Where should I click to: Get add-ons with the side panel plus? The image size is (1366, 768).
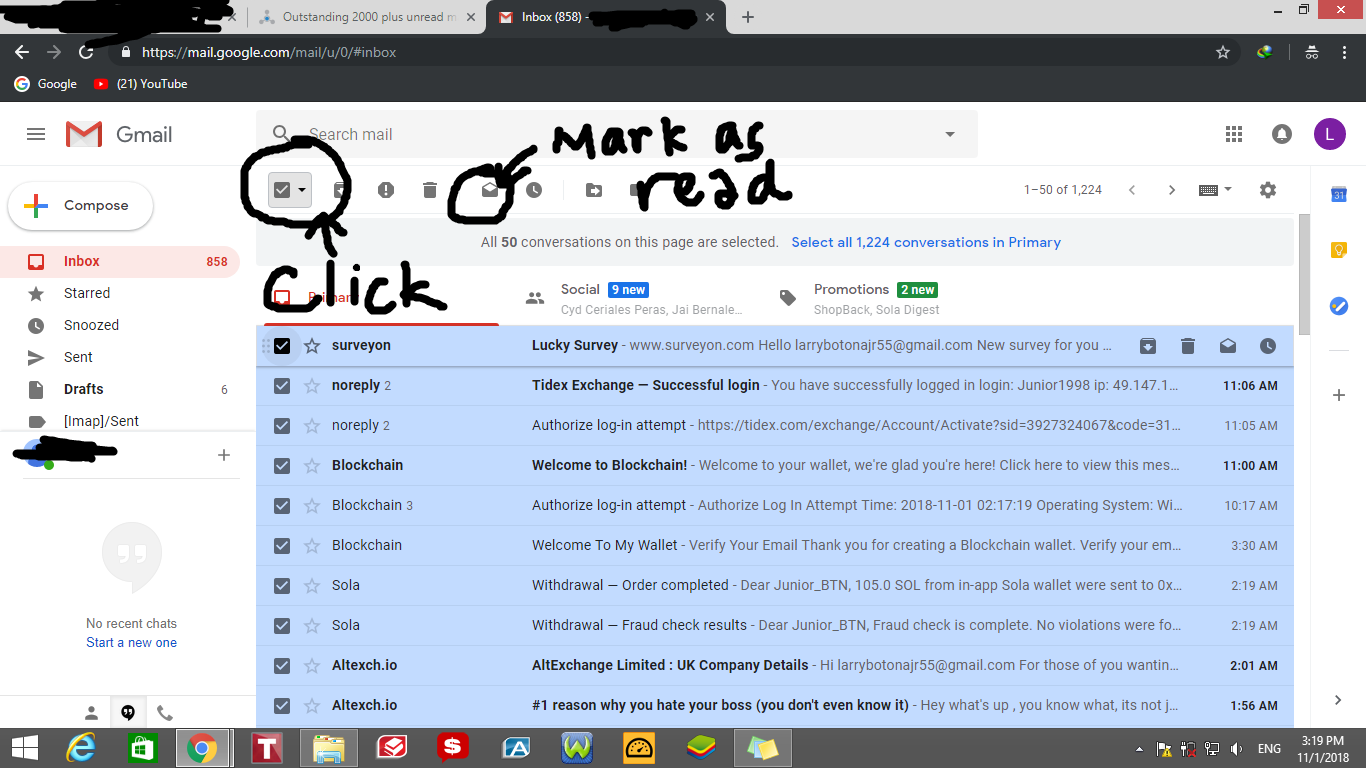point(1339,395)
